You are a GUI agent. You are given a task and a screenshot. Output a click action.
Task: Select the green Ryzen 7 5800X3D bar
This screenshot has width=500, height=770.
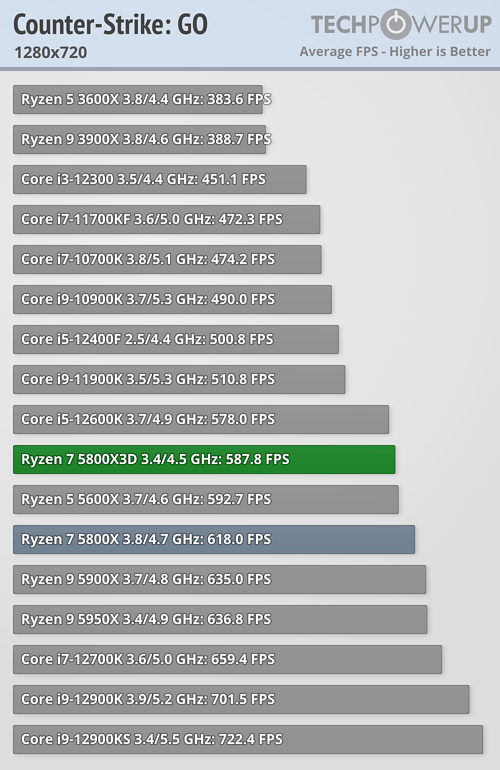click(204, 460)
